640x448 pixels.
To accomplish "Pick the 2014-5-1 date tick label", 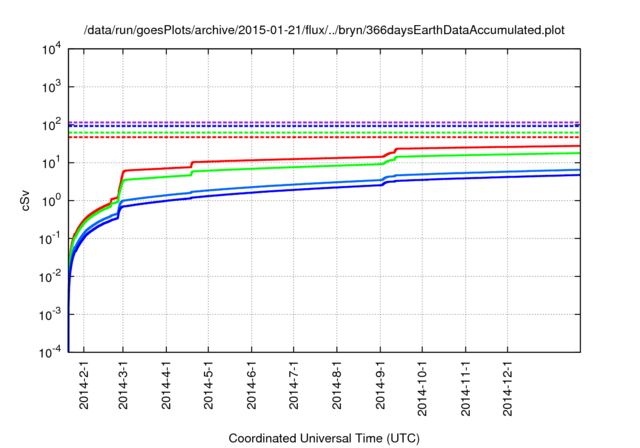I will [x=208, y=387].
